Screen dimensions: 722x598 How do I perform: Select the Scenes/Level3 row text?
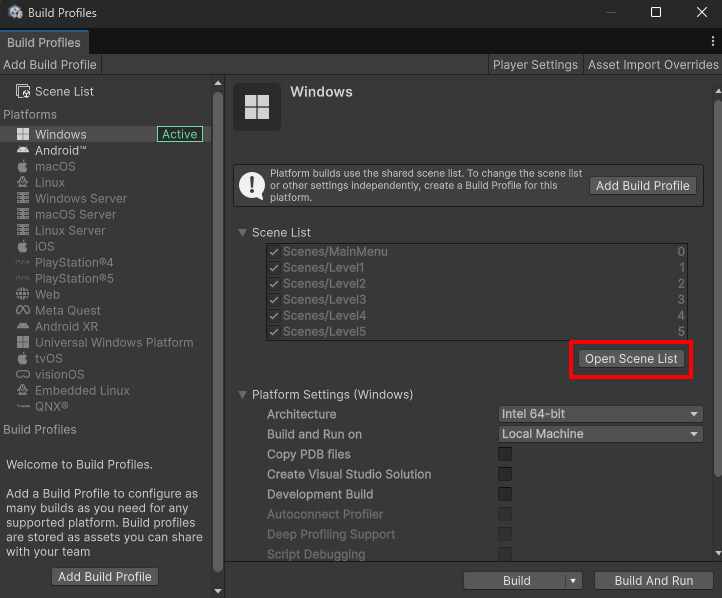[324, 300]
